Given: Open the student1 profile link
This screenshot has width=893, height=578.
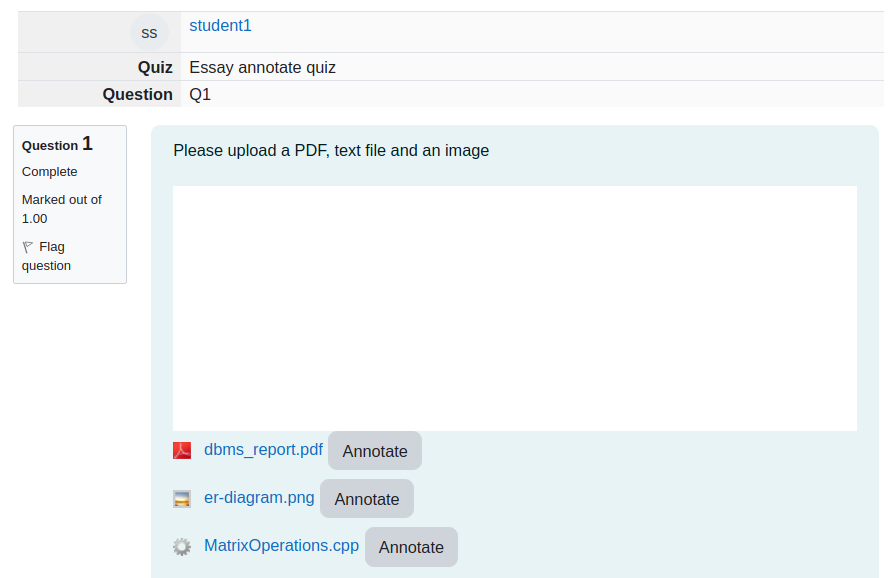Looking at the screenshot, I should [x=220, y=26].
